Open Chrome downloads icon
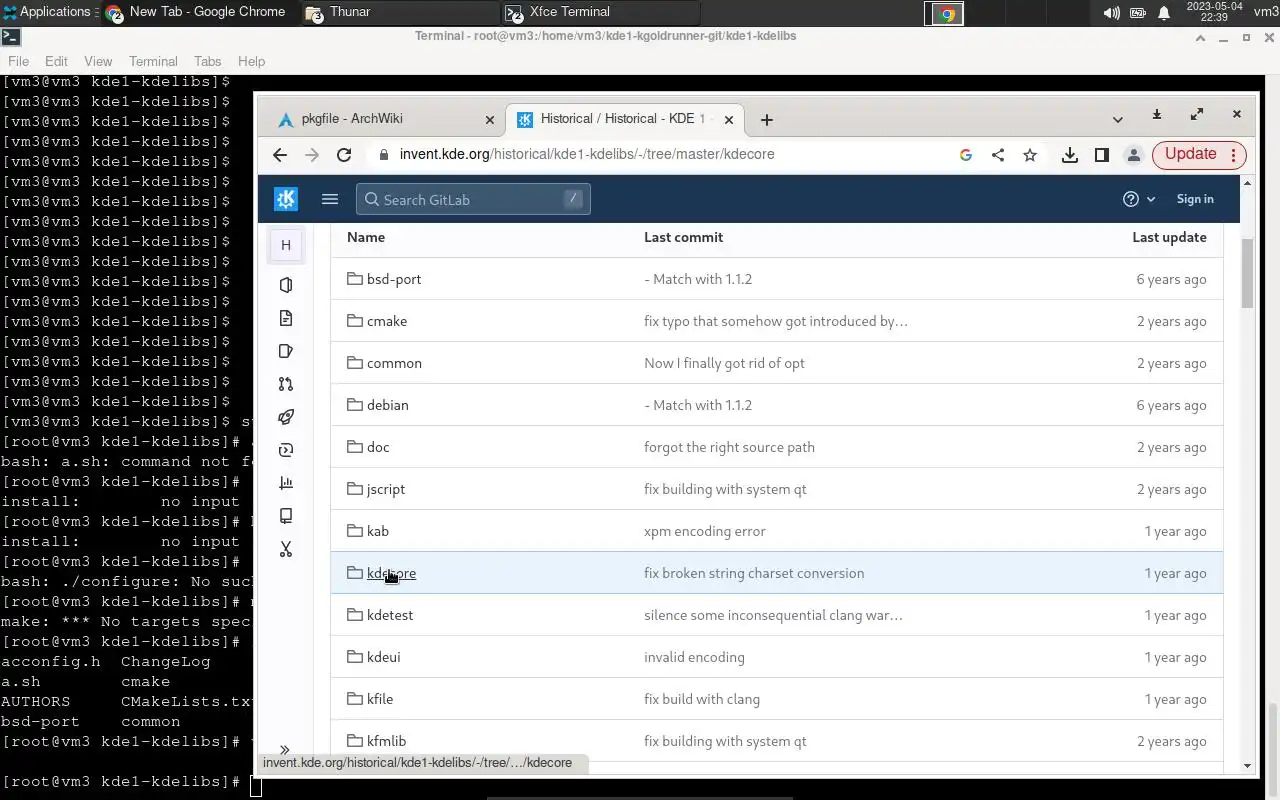 [1070, 155]
